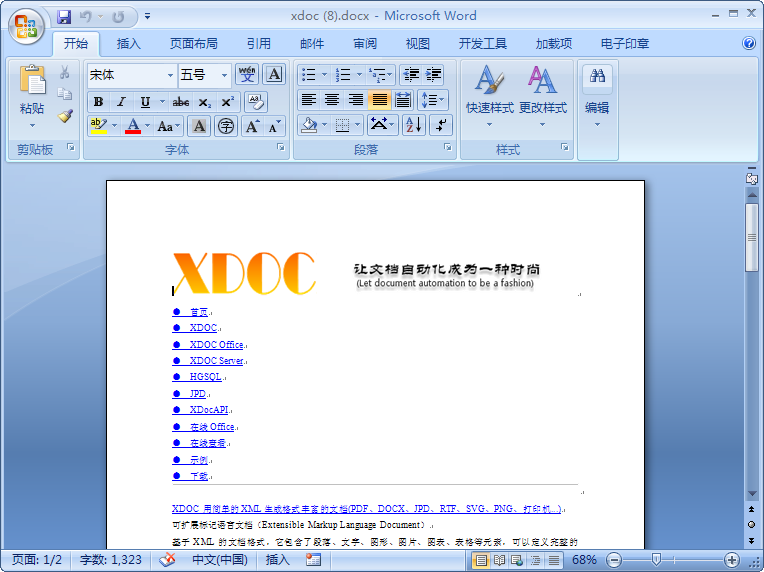
Task: Grow the font size
Action: pos(252,127)
